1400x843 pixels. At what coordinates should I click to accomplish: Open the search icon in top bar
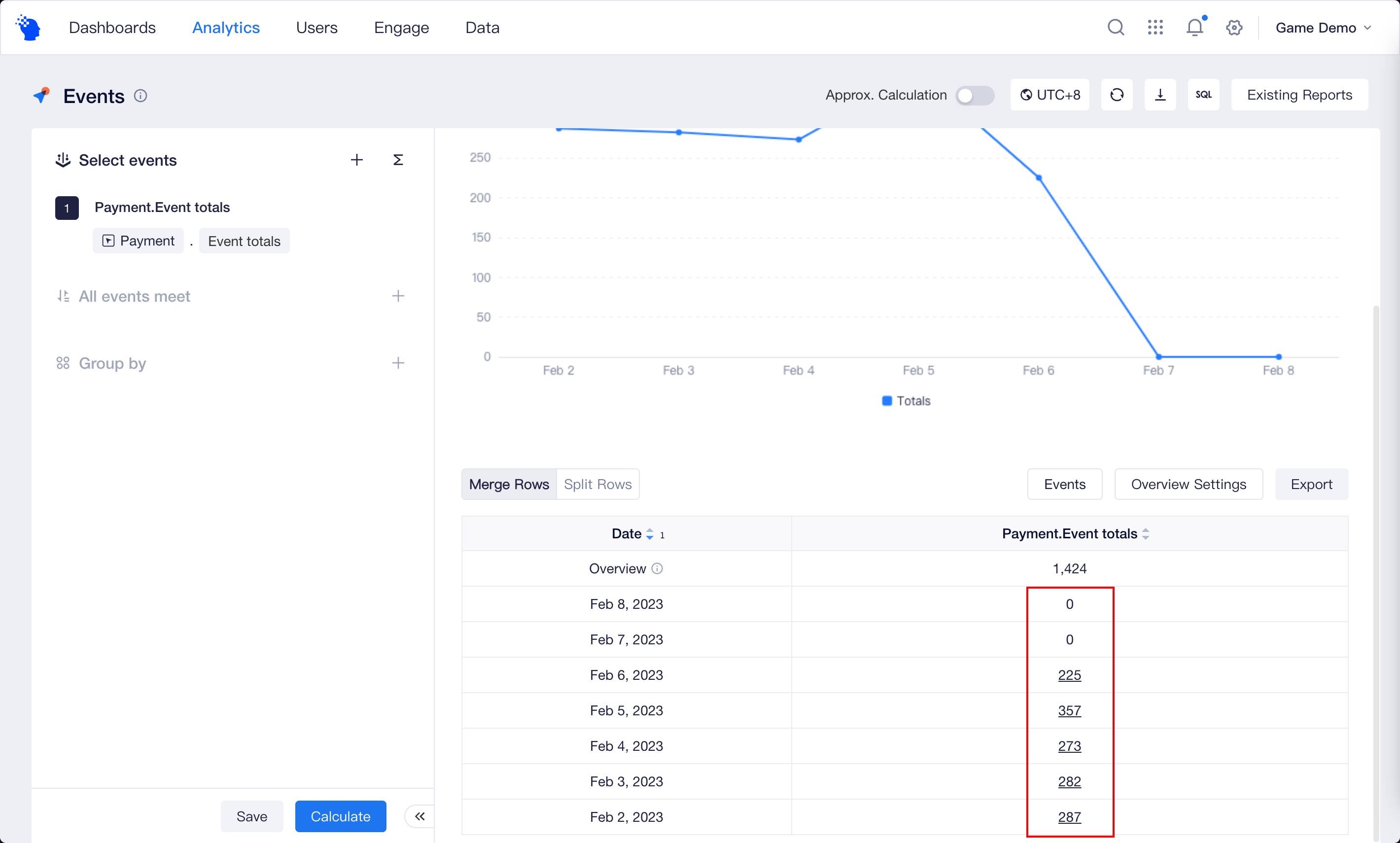(x=1116, y=27)
